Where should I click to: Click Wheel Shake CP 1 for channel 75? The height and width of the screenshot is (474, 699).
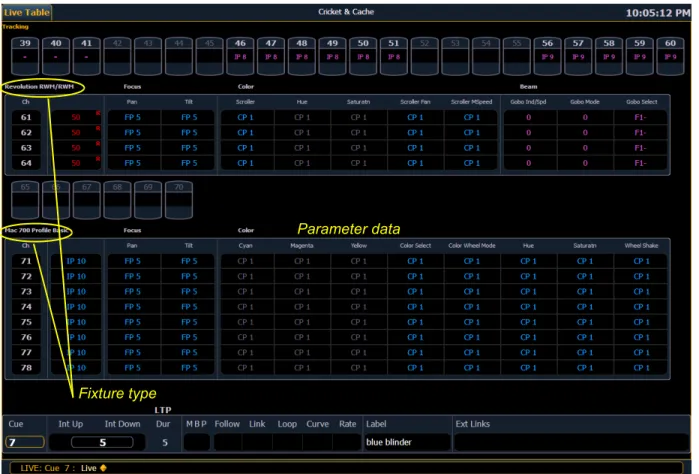point(641,322)
